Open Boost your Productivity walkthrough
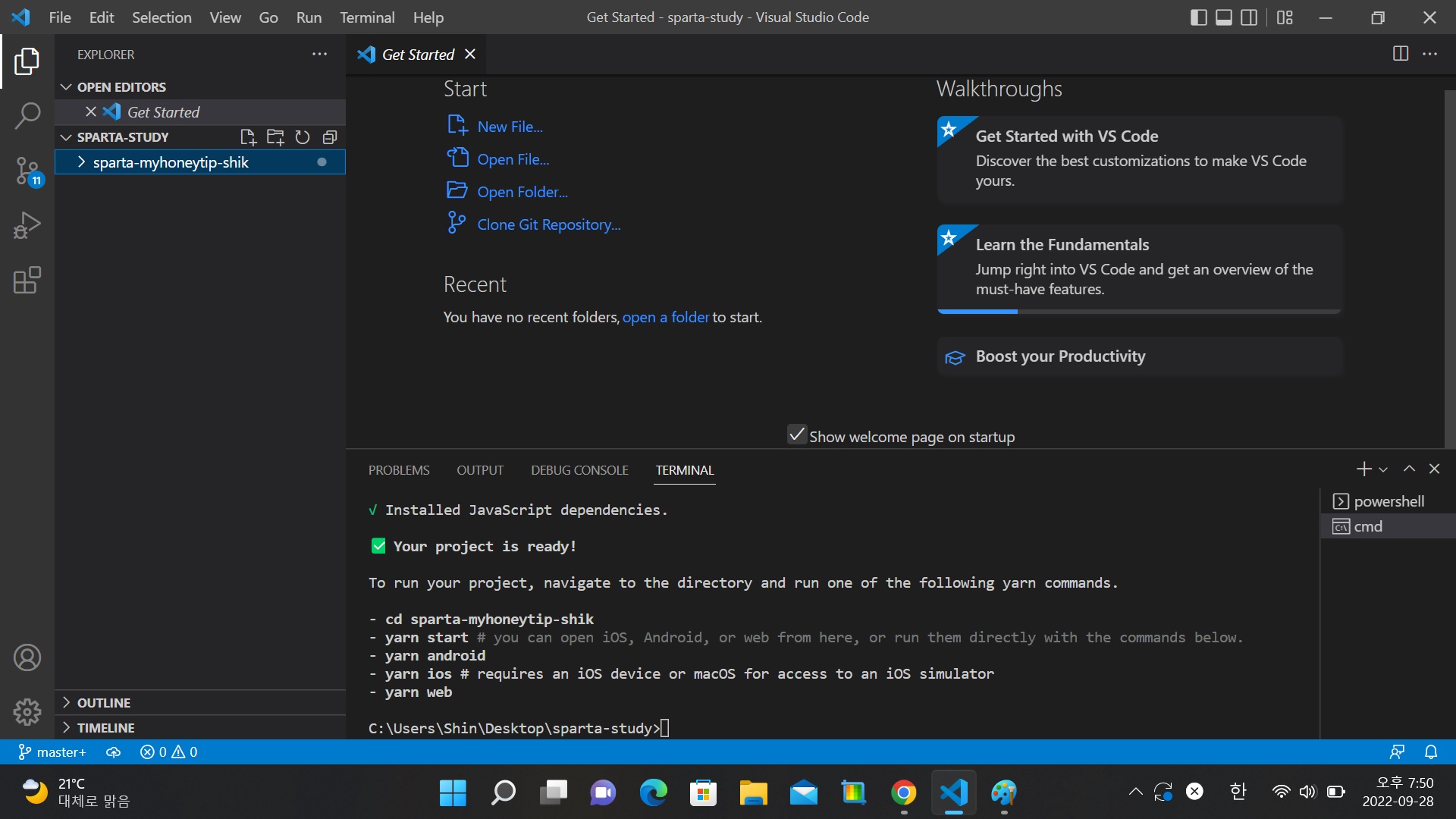1456x819 pixels. [x=1140, y=356]
